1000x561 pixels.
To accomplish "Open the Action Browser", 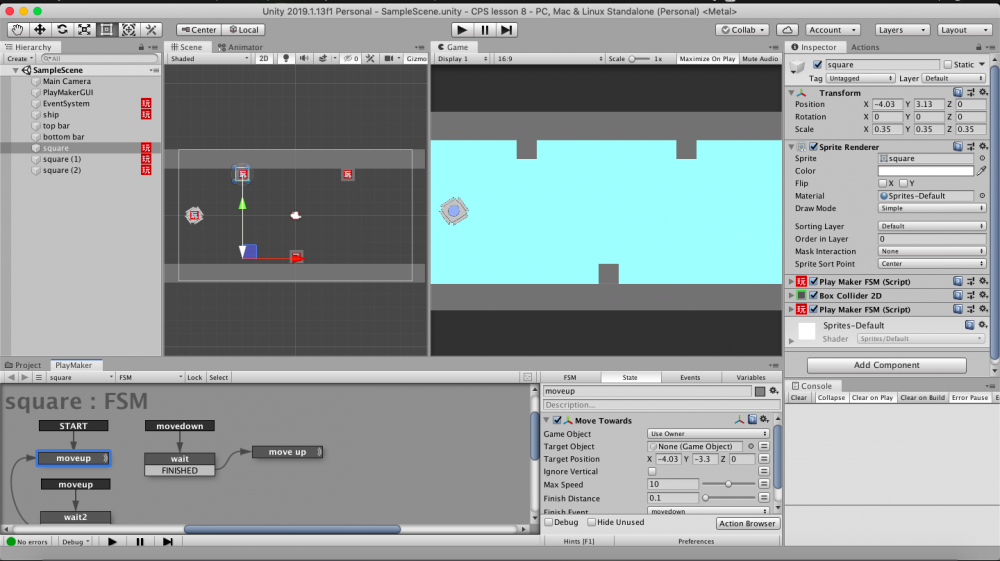I will [747, 523].
